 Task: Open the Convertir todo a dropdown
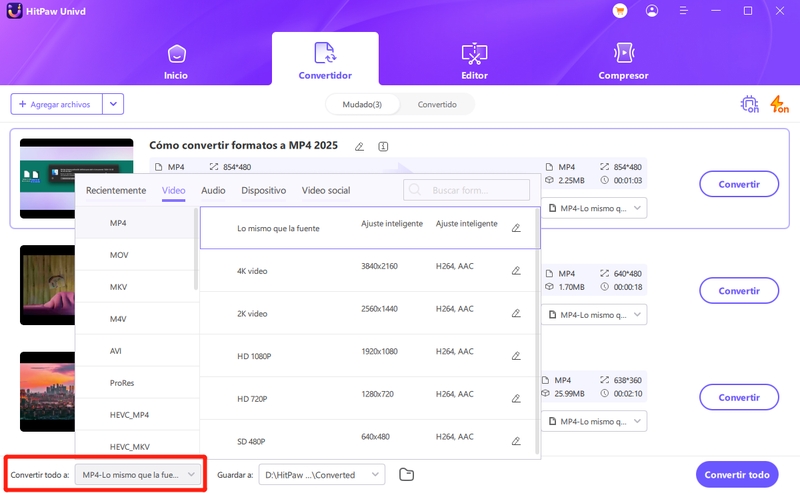coord(138,475)
